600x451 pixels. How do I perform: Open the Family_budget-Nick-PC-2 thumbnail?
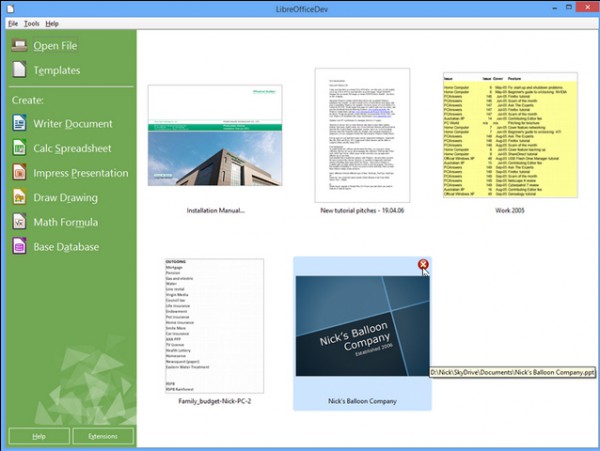215,326
